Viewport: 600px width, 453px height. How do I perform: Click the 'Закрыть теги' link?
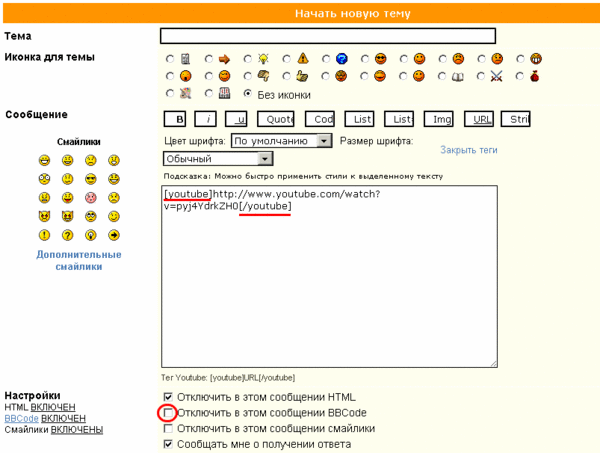(468, 150)
